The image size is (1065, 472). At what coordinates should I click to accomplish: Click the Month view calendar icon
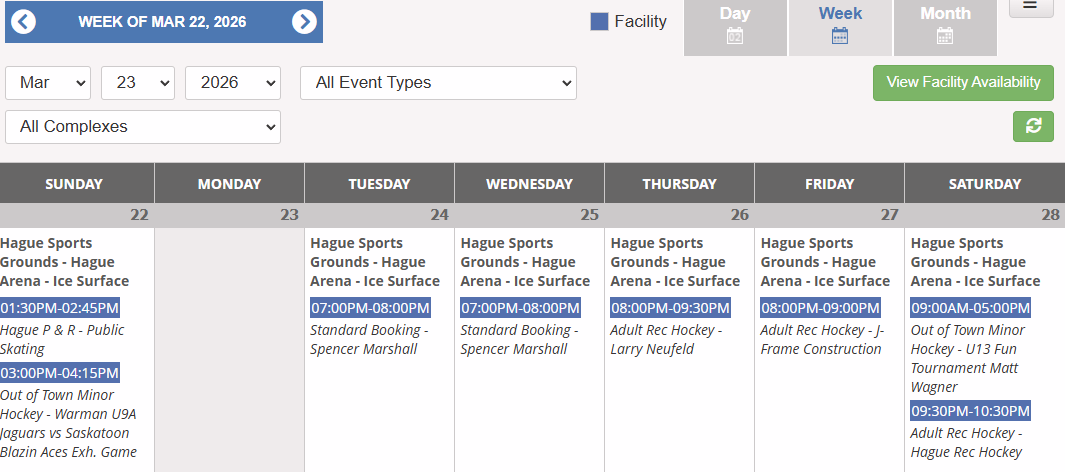click(x=945, y=37)
